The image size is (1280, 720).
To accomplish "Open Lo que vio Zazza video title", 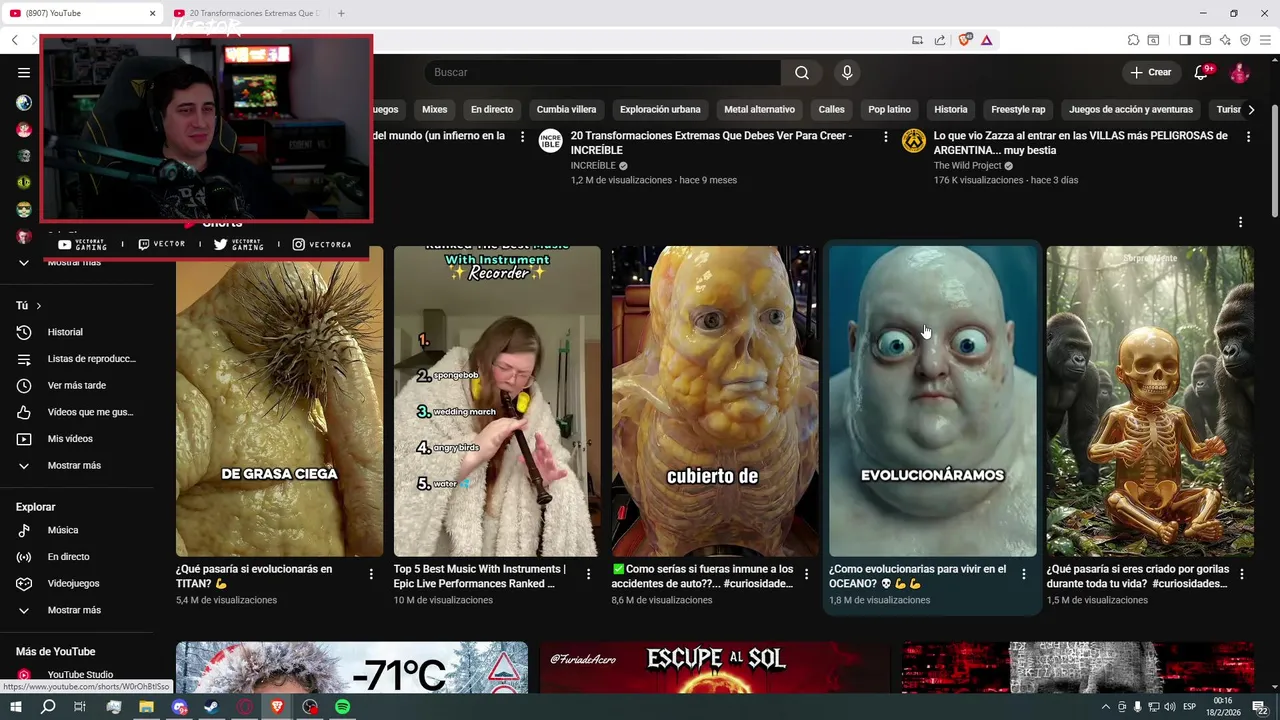I will click(1081, 143).
